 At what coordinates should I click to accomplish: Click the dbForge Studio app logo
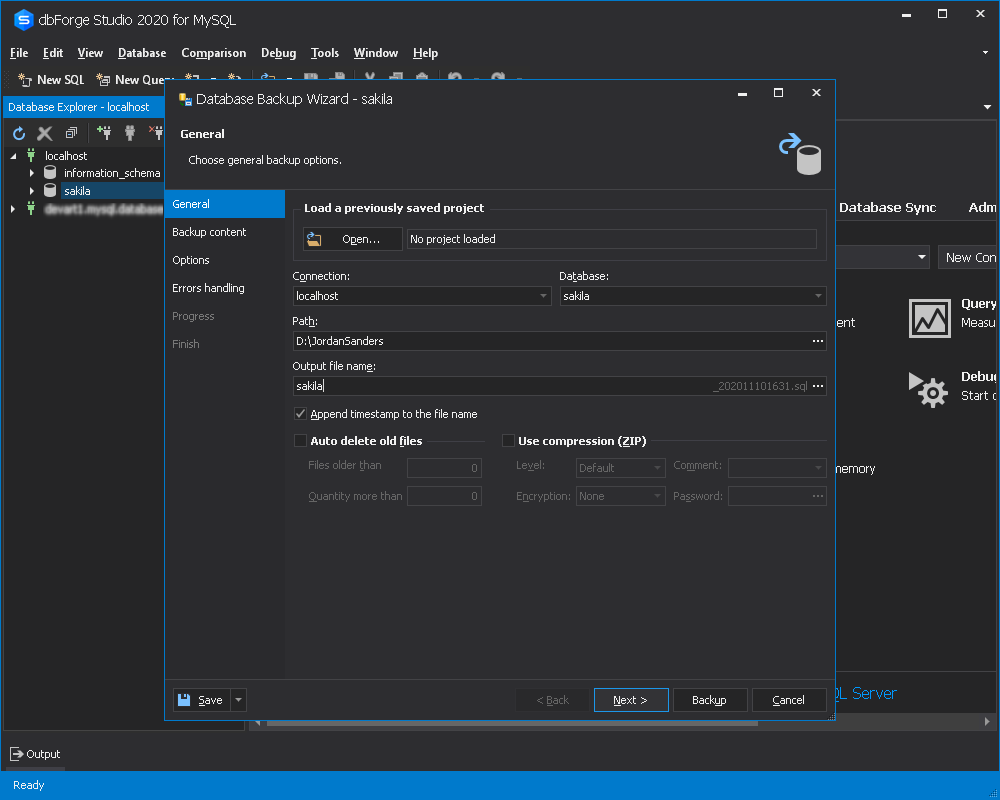[x=24, y=20]
